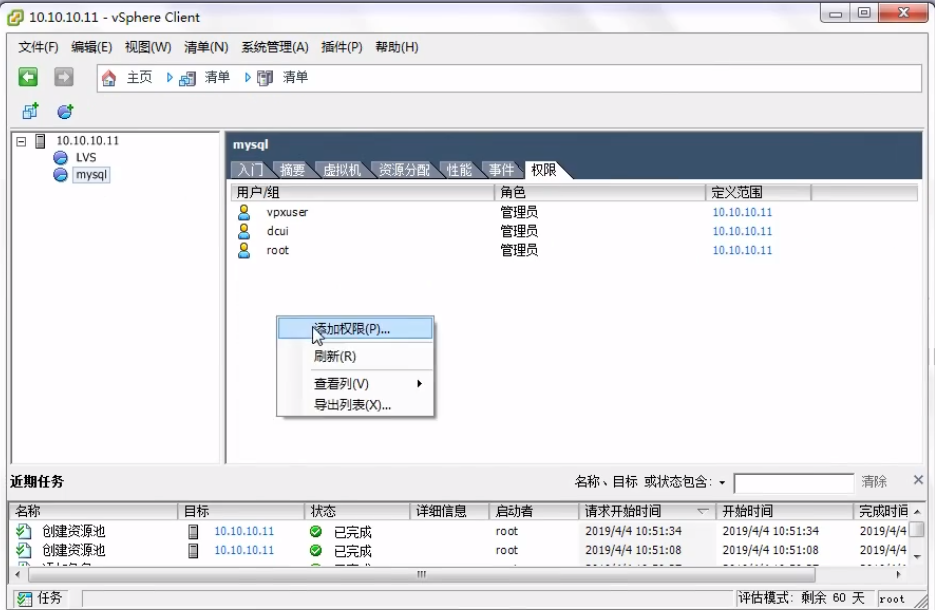
Task: Click the user icon beside vpxuser
Action: click(244, 212)
